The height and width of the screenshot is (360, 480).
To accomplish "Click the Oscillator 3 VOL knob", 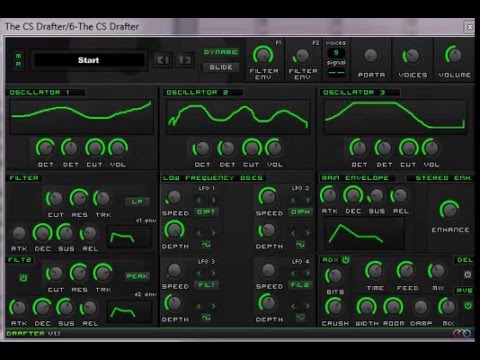I will tap(431, 148).
